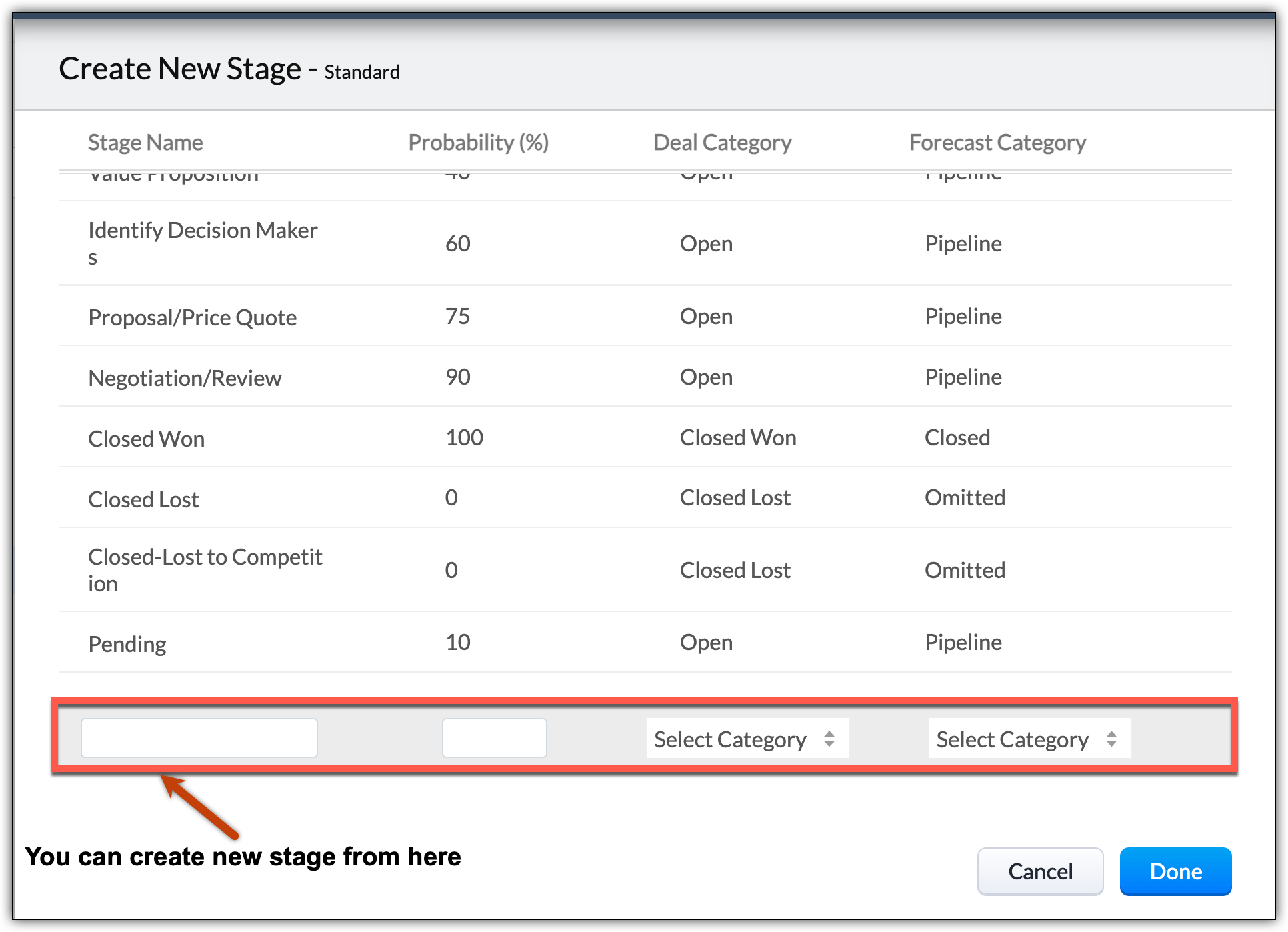The width and height of the screenshot is (1288, 932).
Task: Click the new stage name input field
Action: (199, 738)
